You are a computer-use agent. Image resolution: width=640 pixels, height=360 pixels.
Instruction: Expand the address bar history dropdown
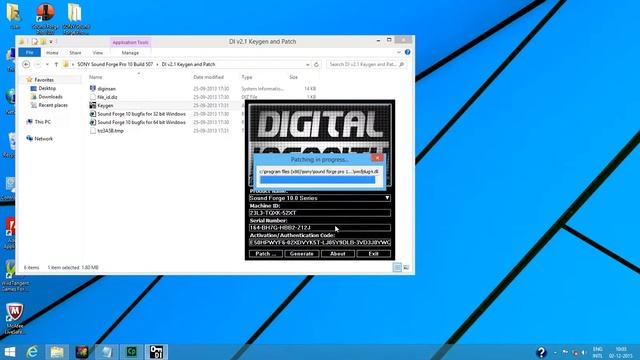point(307,64)
